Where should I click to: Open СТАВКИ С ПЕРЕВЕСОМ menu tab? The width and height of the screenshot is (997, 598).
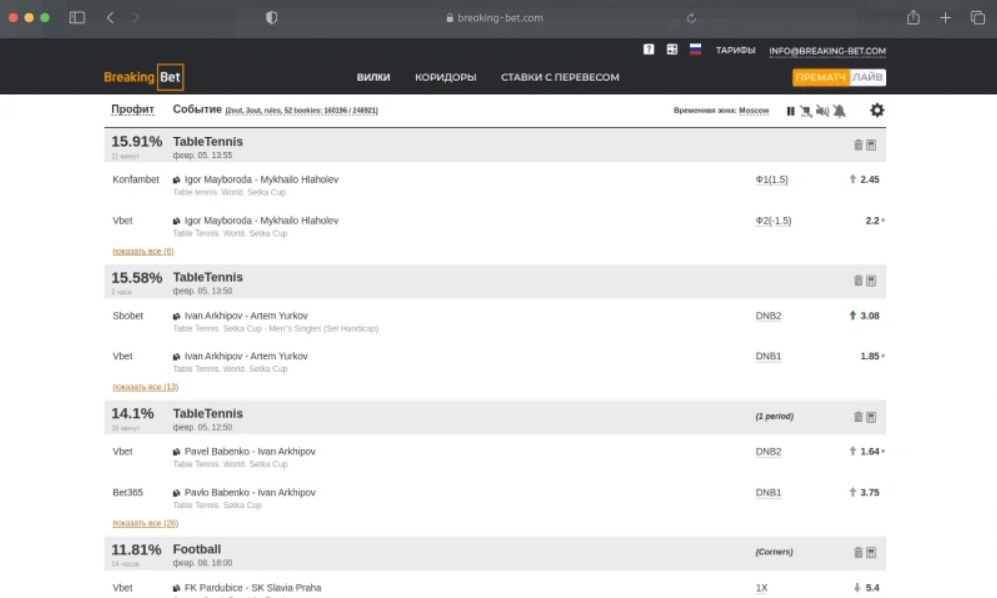560,77
